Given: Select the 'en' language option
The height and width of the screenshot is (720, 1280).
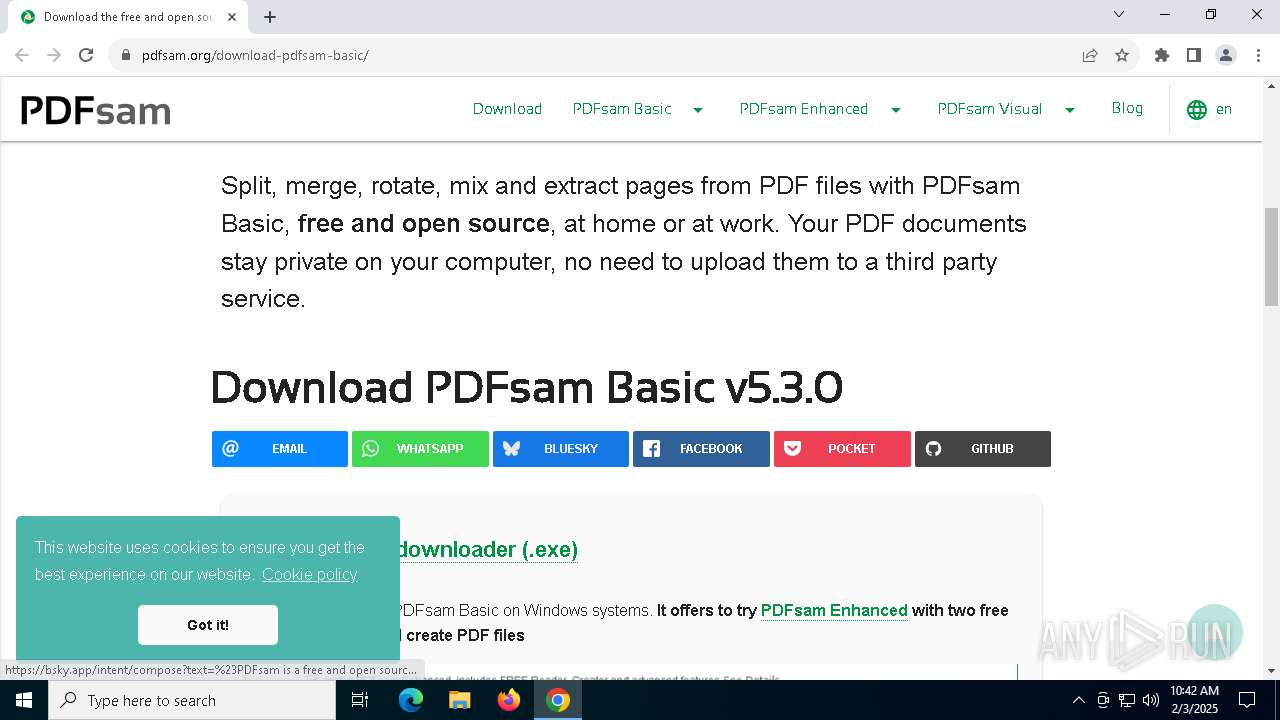Looking at the screenshot, I should (x=1224, y=109).
